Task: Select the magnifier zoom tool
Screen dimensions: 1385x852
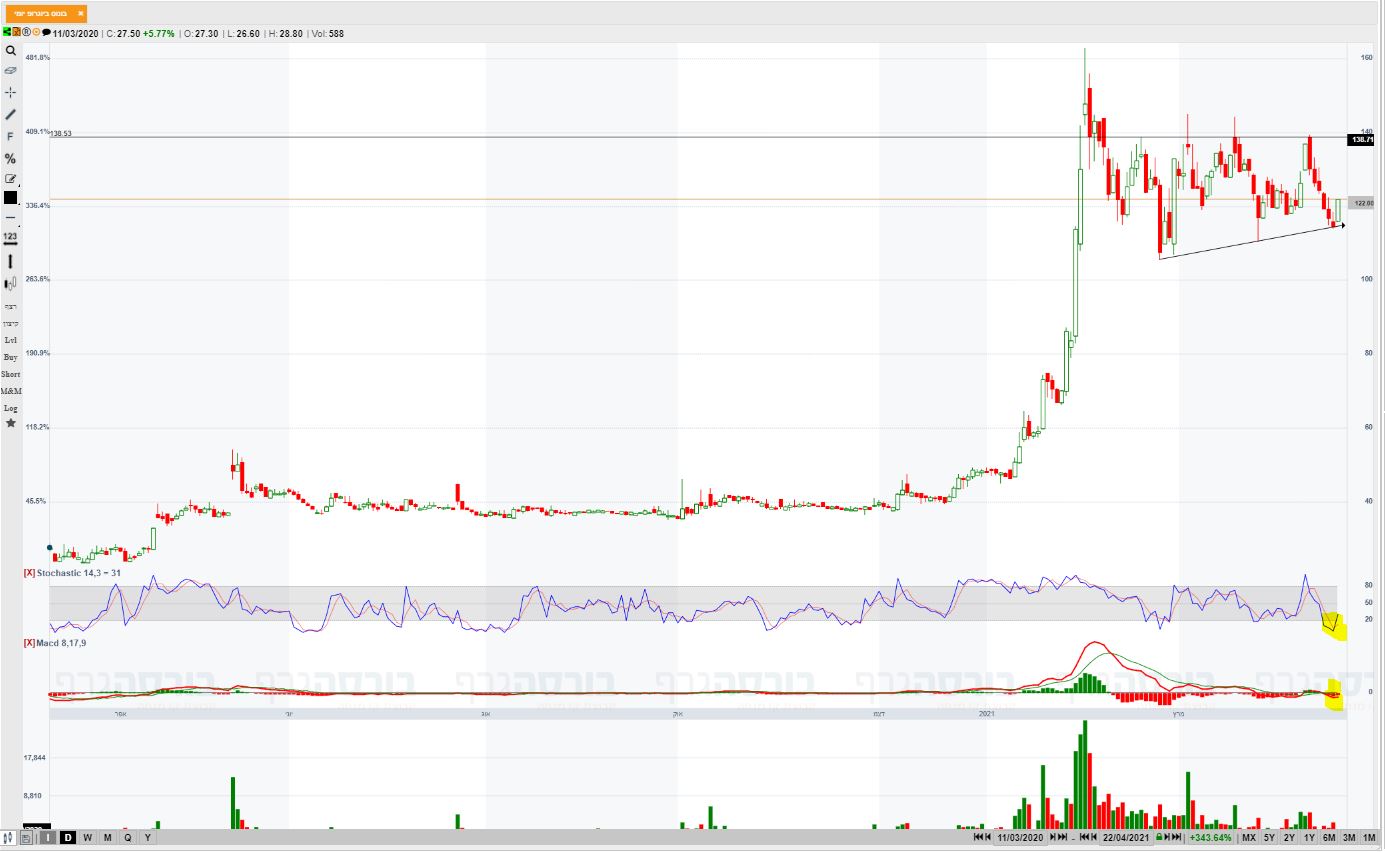Action: 11,50
